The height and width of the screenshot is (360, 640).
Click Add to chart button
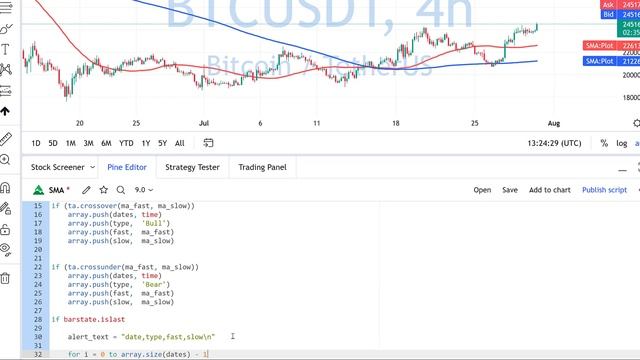coord(550,190)
